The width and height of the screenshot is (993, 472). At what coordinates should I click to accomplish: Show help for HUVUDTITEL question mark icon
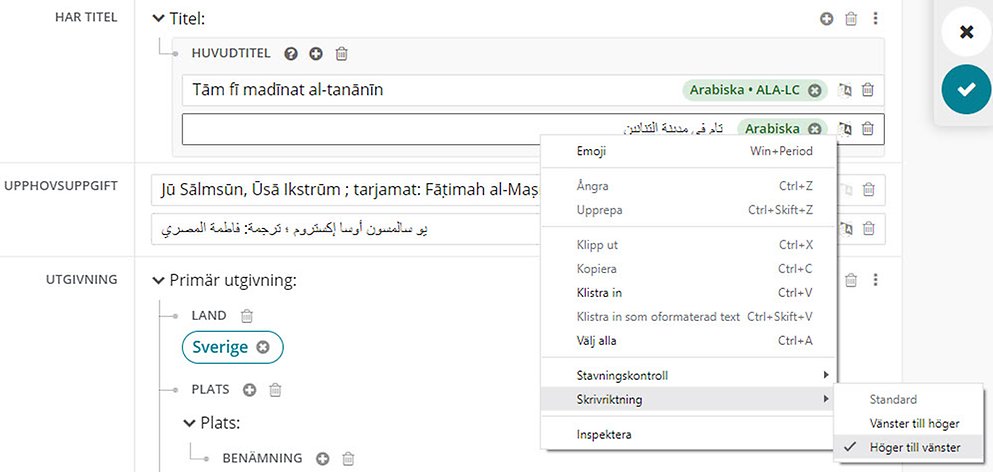(x=291, y=54)
